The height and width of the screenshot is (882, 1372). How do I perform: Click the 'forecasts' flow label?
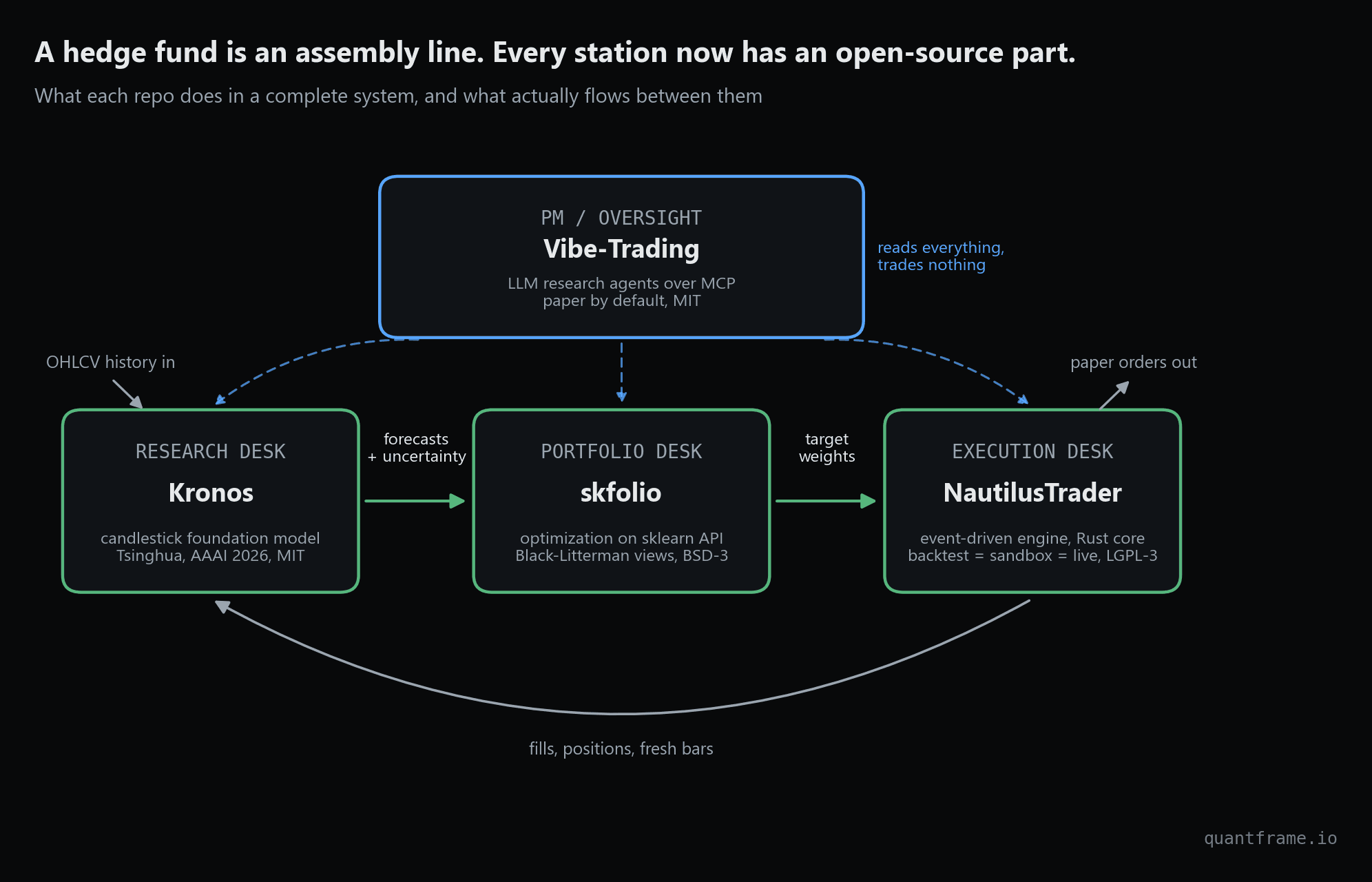(416, 439)
